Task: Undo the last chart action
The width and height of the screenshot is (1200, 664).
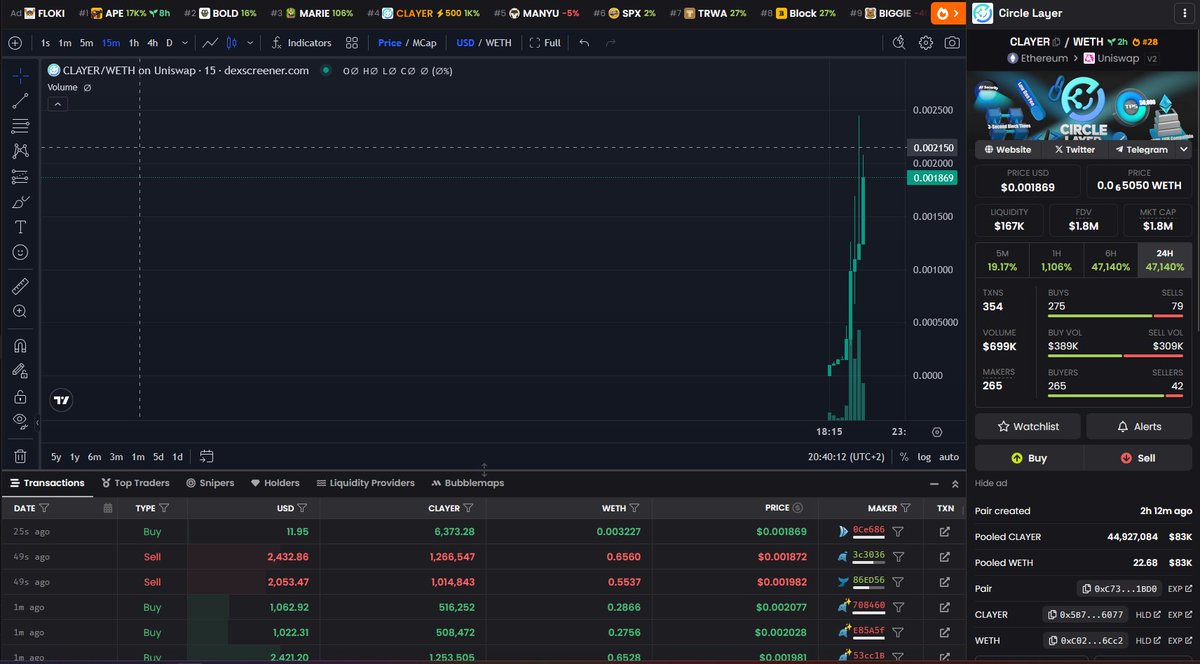Action: tap(584, 43)
